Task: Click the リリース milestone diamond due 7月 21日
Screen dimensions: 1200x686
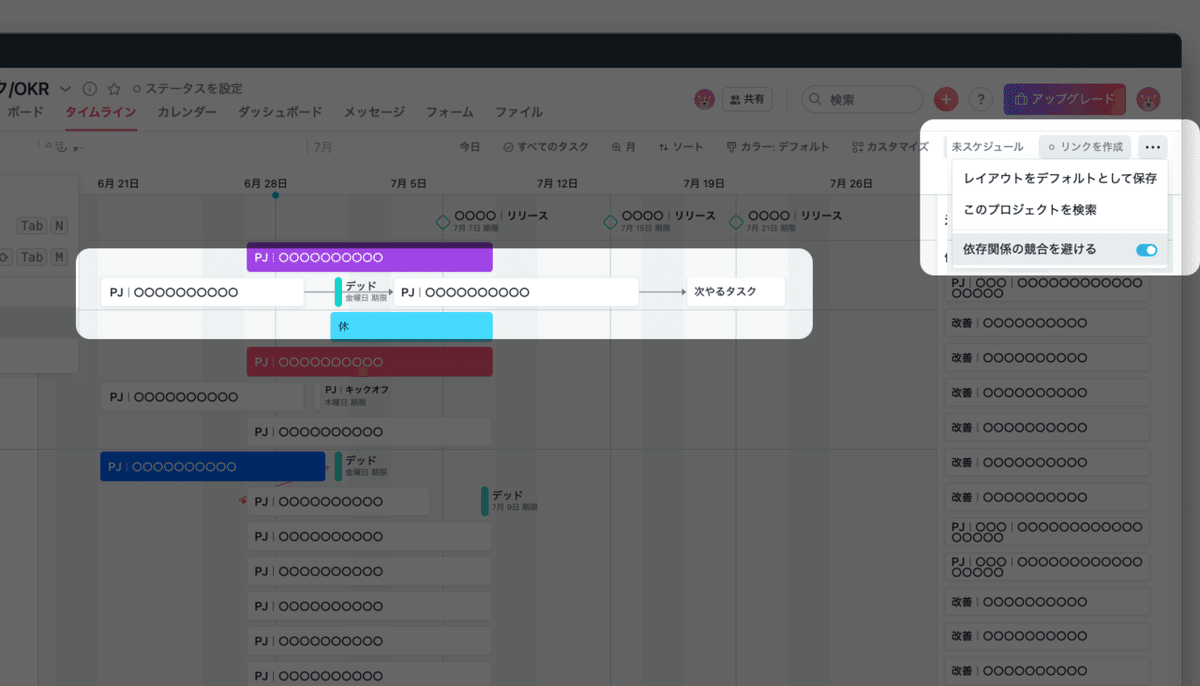Action: [736, 222]
